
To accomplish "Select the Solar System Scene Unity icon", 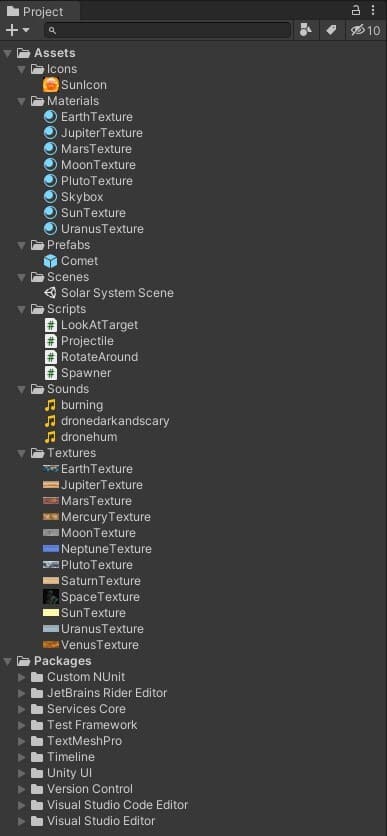I will pyautogui.click(x=51, y=293).
